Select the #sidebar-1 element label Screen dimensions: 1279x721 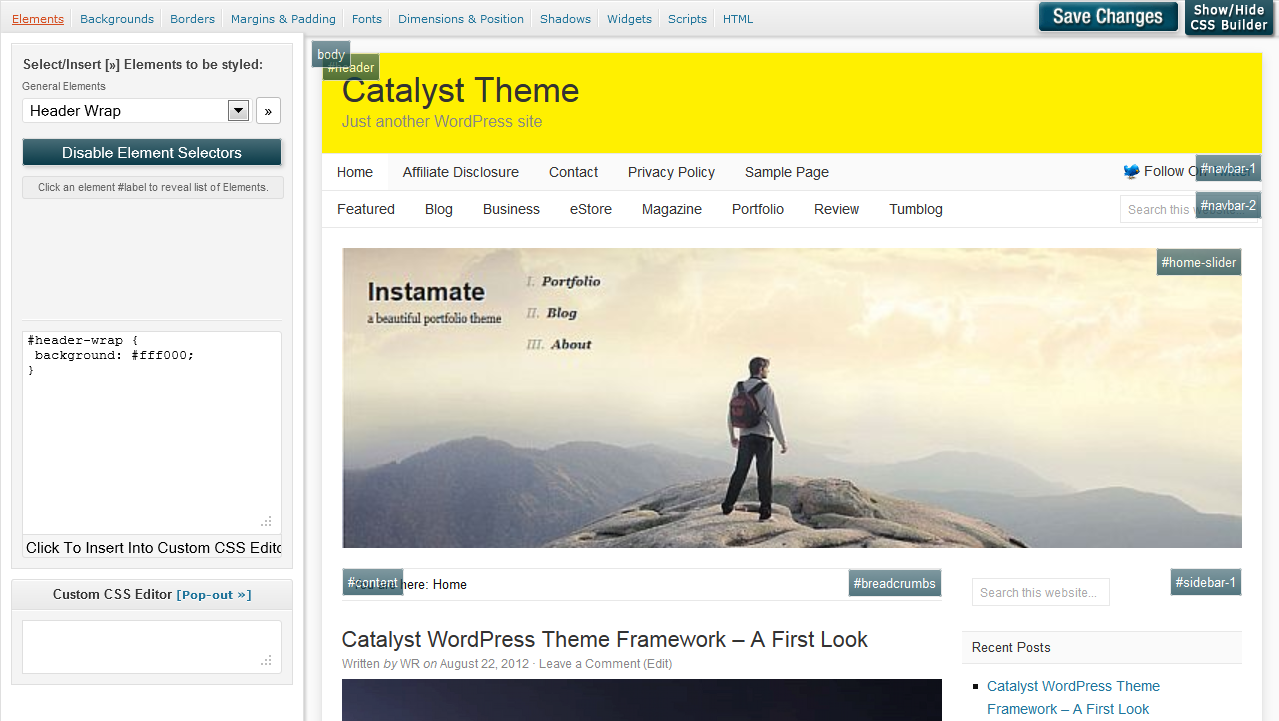[1206, 582]
